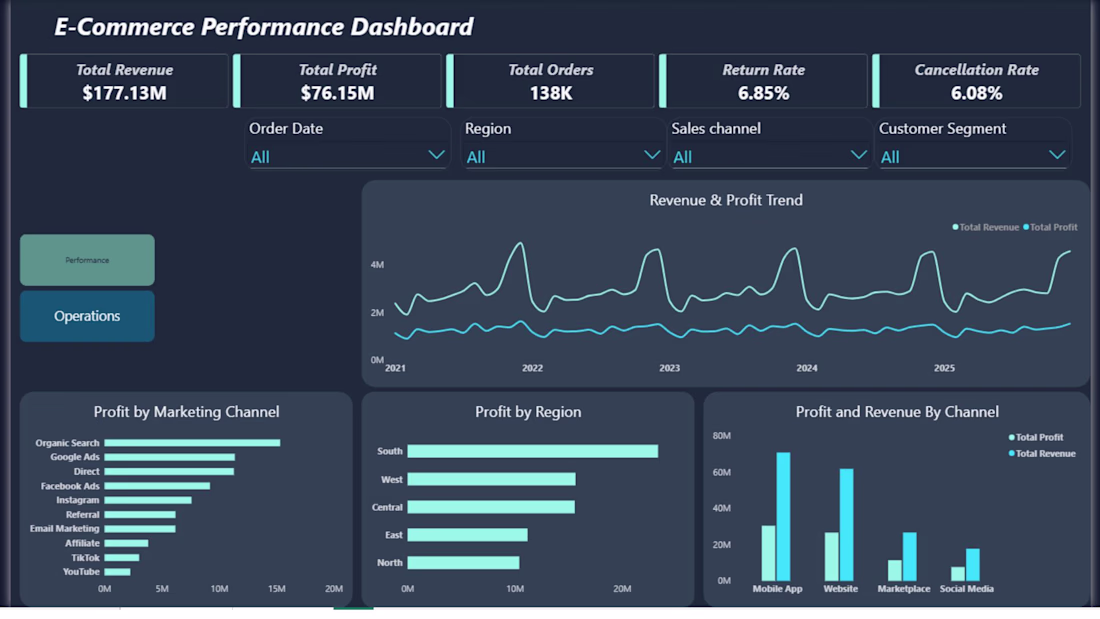Click the Order Date filter label
This screenshot has height=619, width=1100.
(286, 129)
